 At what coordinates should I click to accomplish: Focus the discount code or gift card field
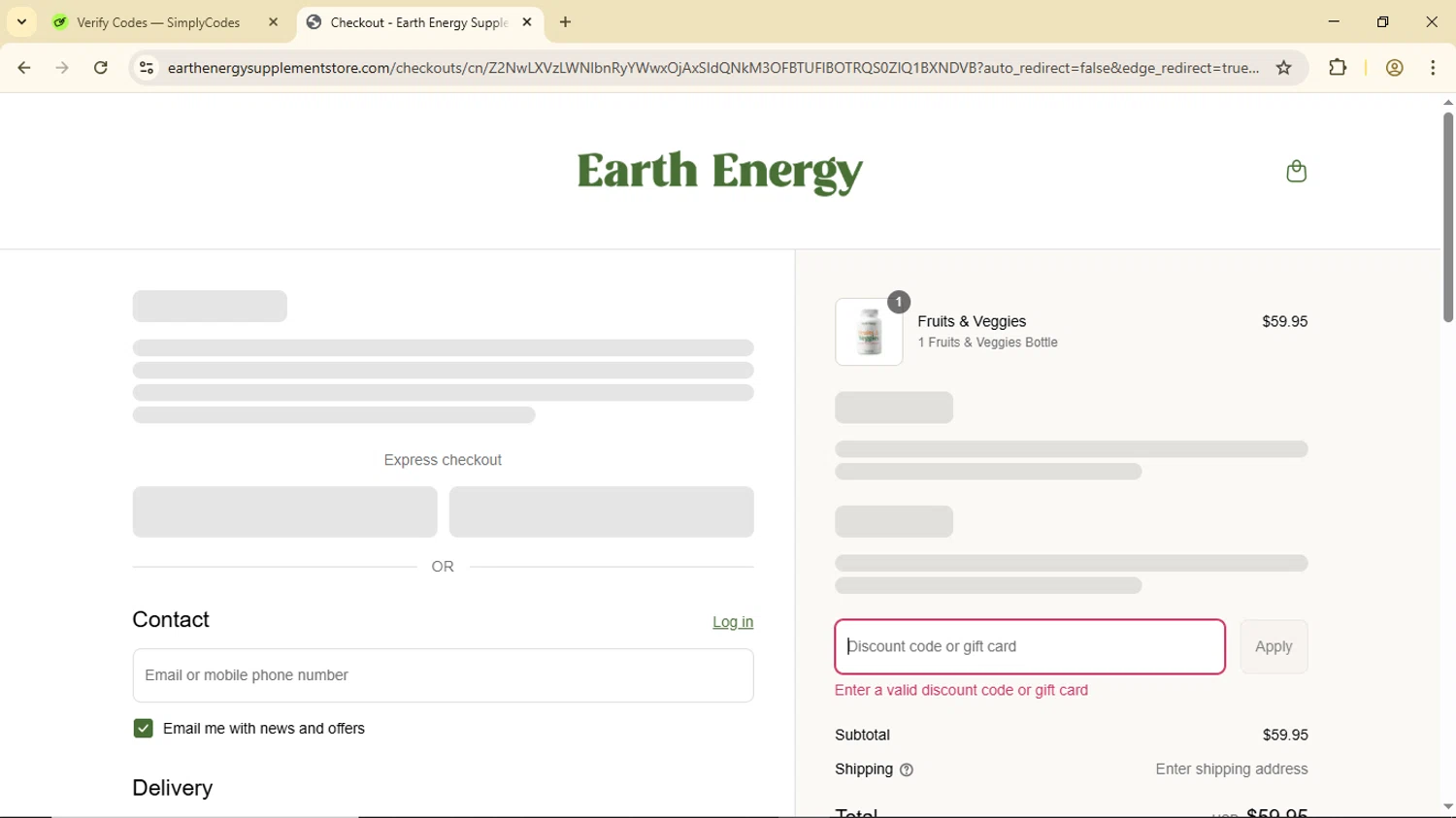click(1030, 647)
